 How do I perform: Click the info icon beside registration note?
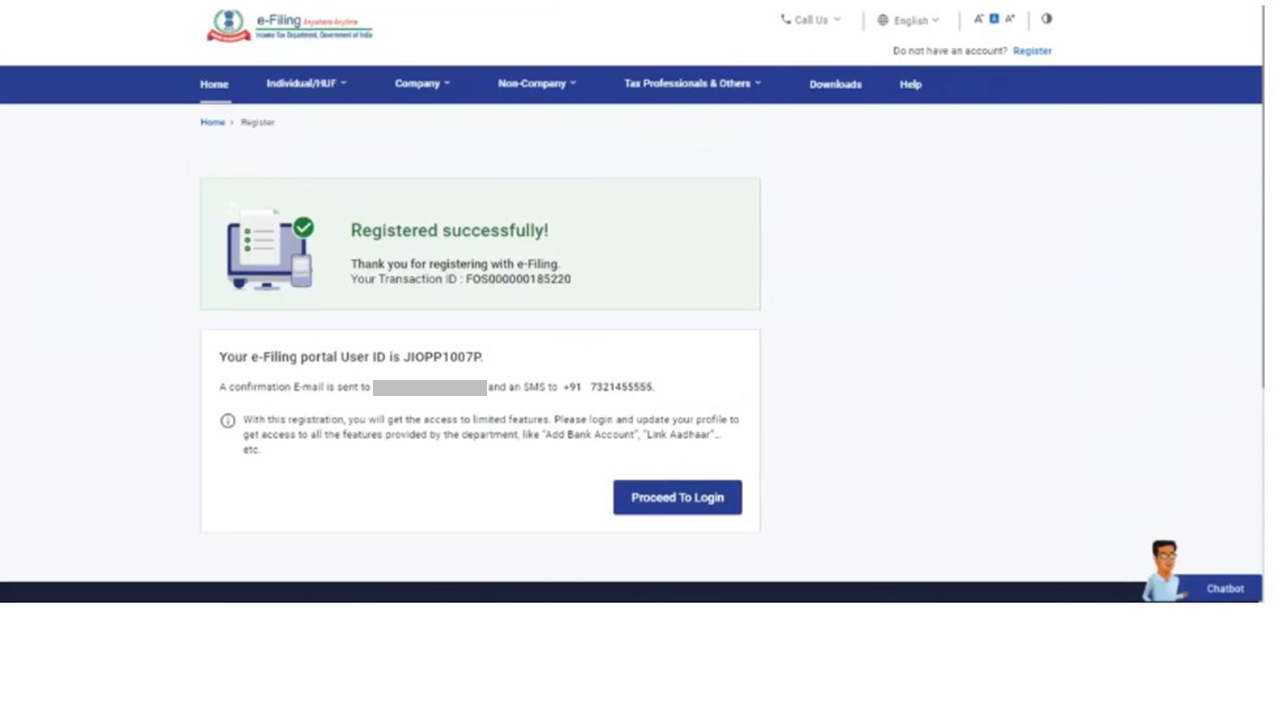228,421
